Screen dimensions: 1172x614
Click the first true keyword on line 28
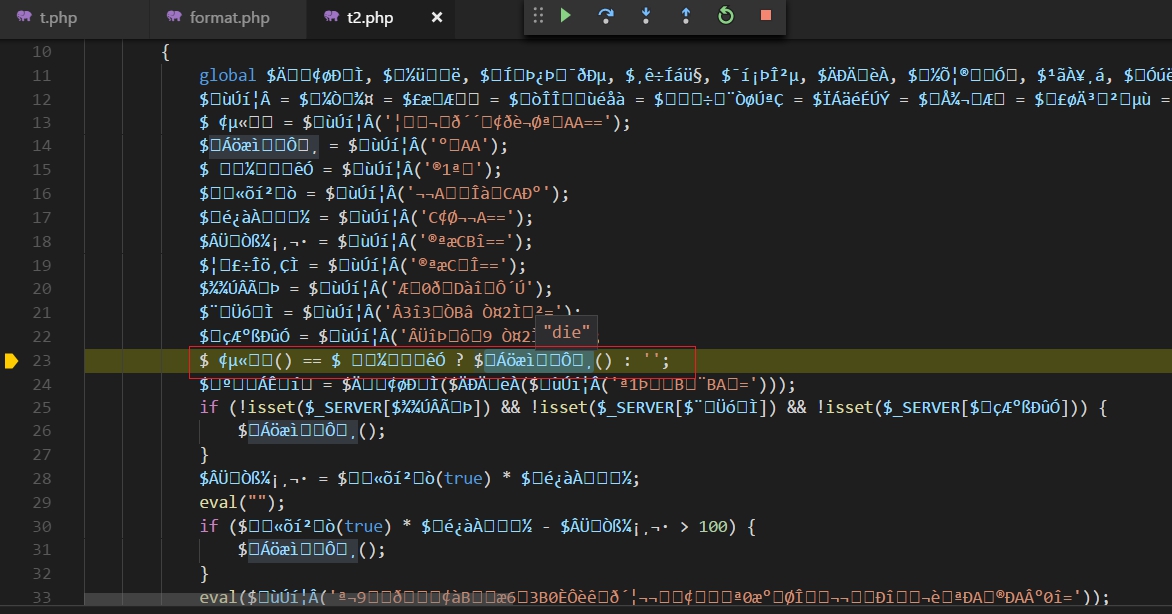(x=463, y=479)
